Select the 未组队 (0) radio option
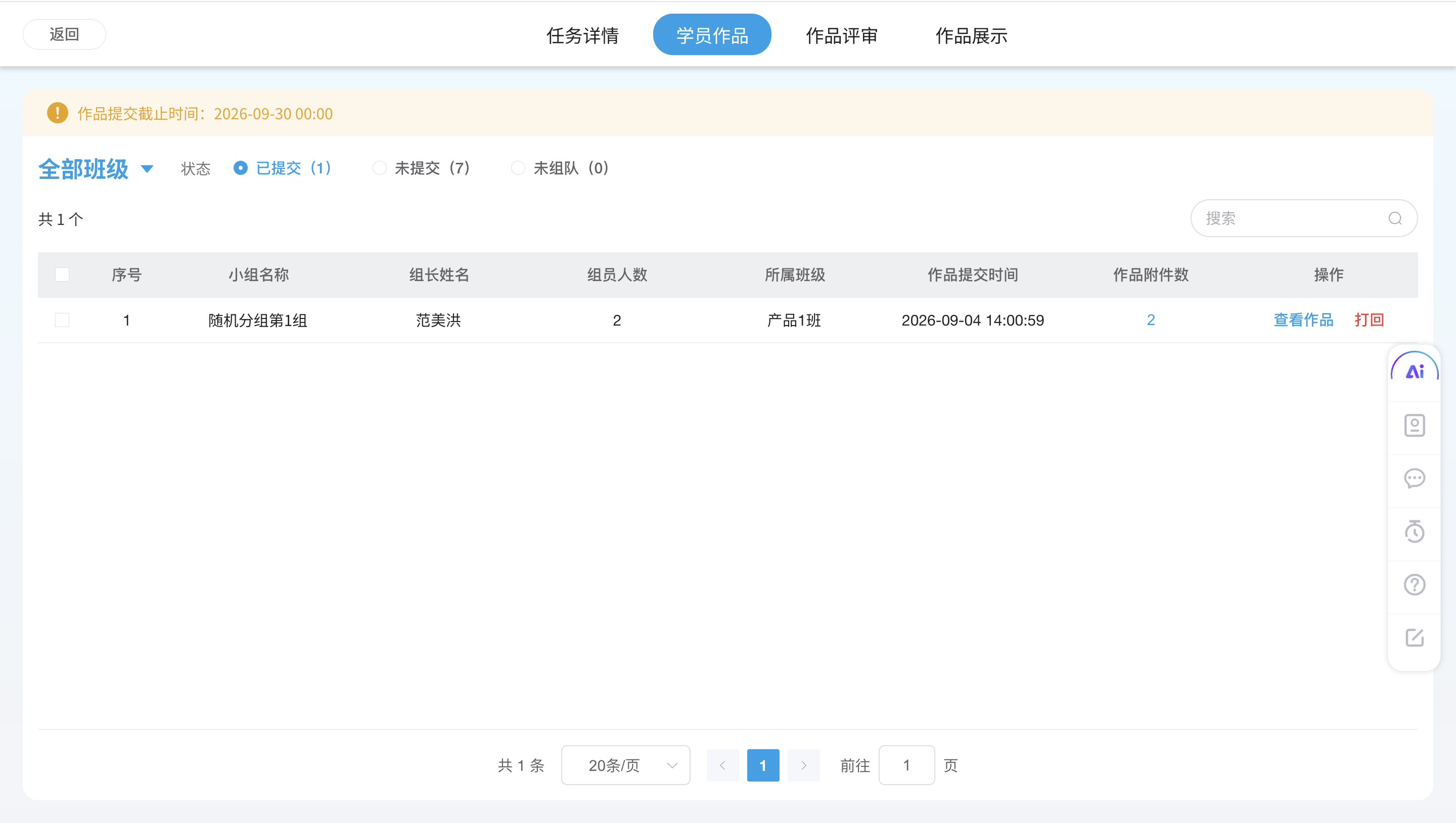The width and height of the screenshot is (1456, 823). pos(560,168)
